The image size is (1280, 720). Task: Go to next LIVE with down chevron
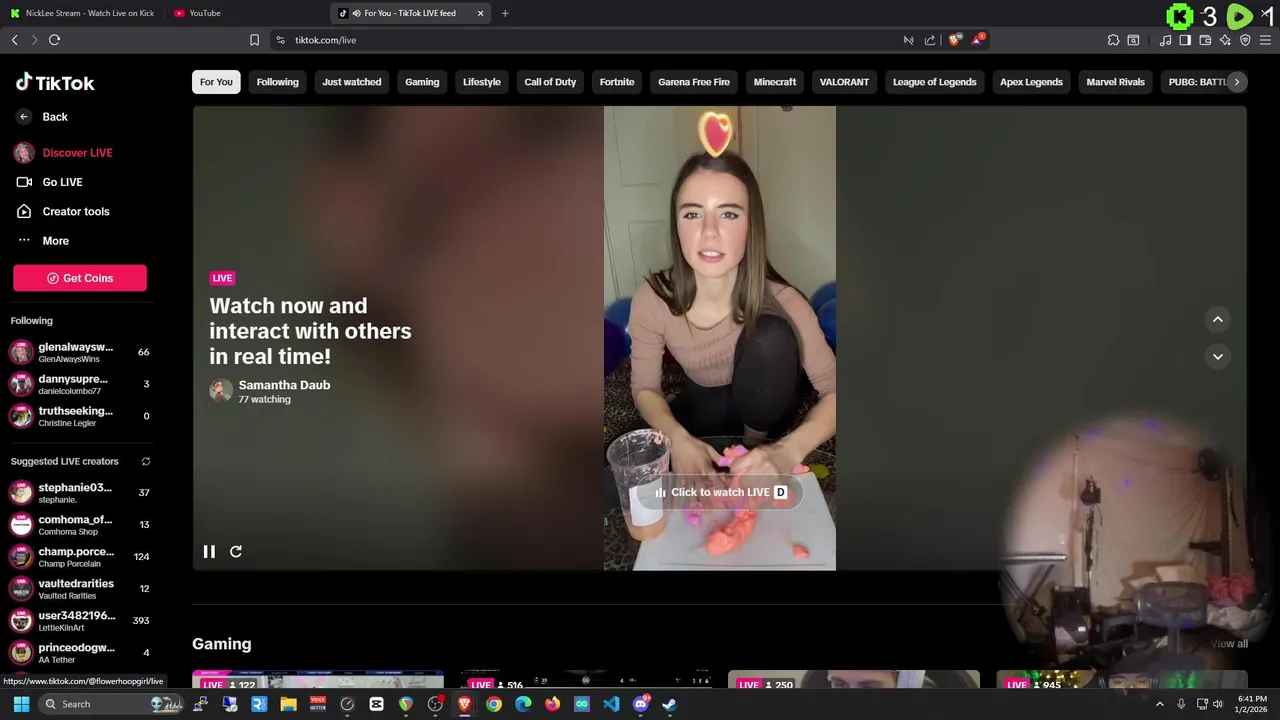coord(1218,356)
